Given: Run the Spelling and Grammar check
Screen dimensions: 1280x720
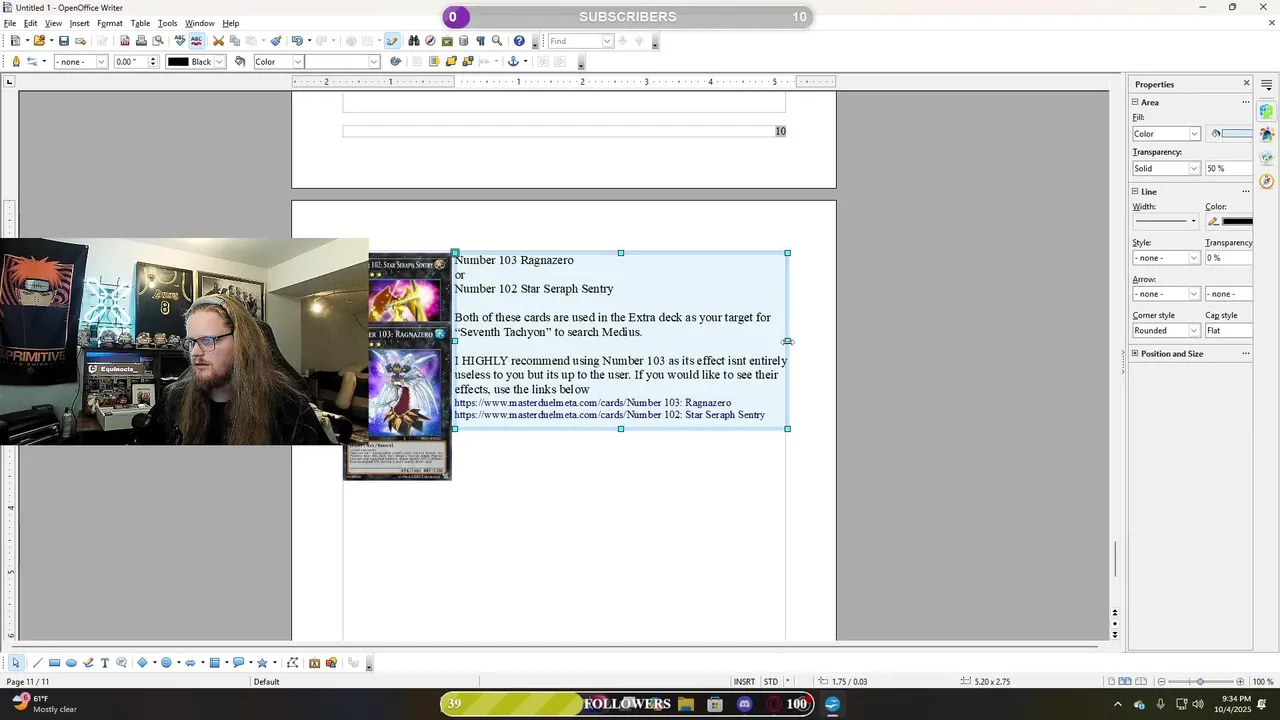Looking at the screenshot, I should (x=180, y=41).
